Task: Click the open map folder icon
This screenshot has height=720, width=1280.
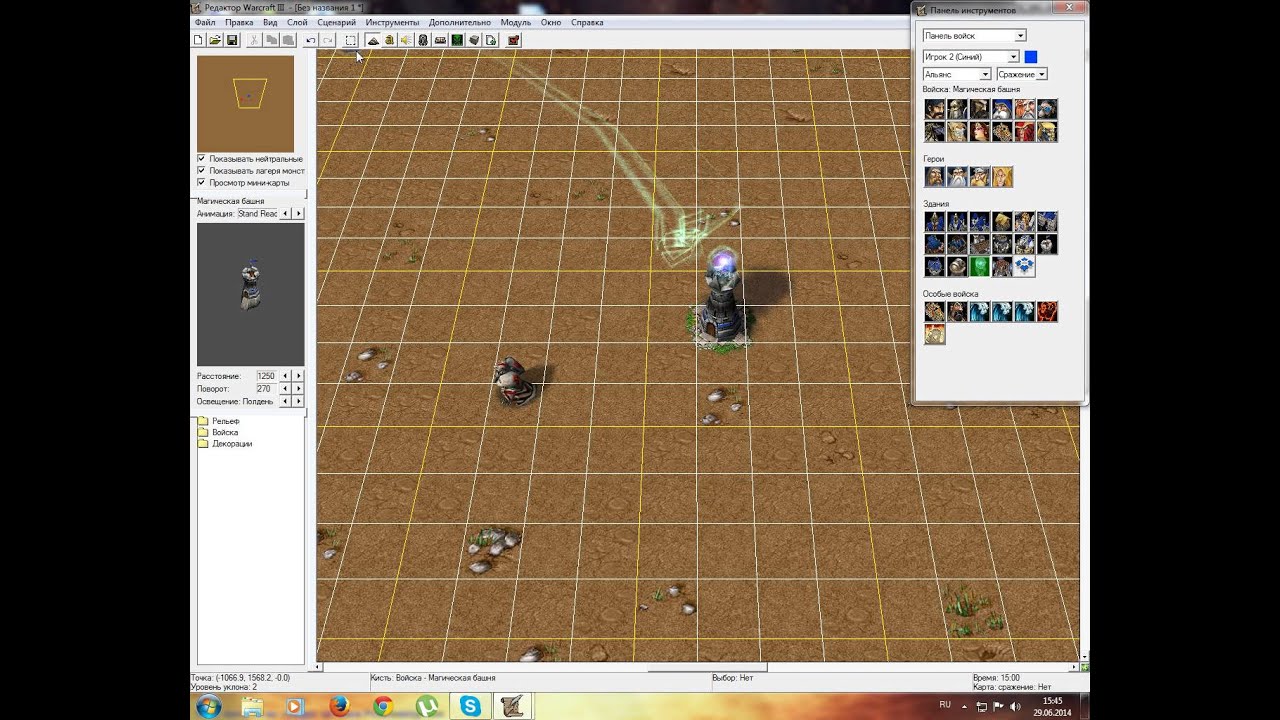Action: click(x=215, y=40)
